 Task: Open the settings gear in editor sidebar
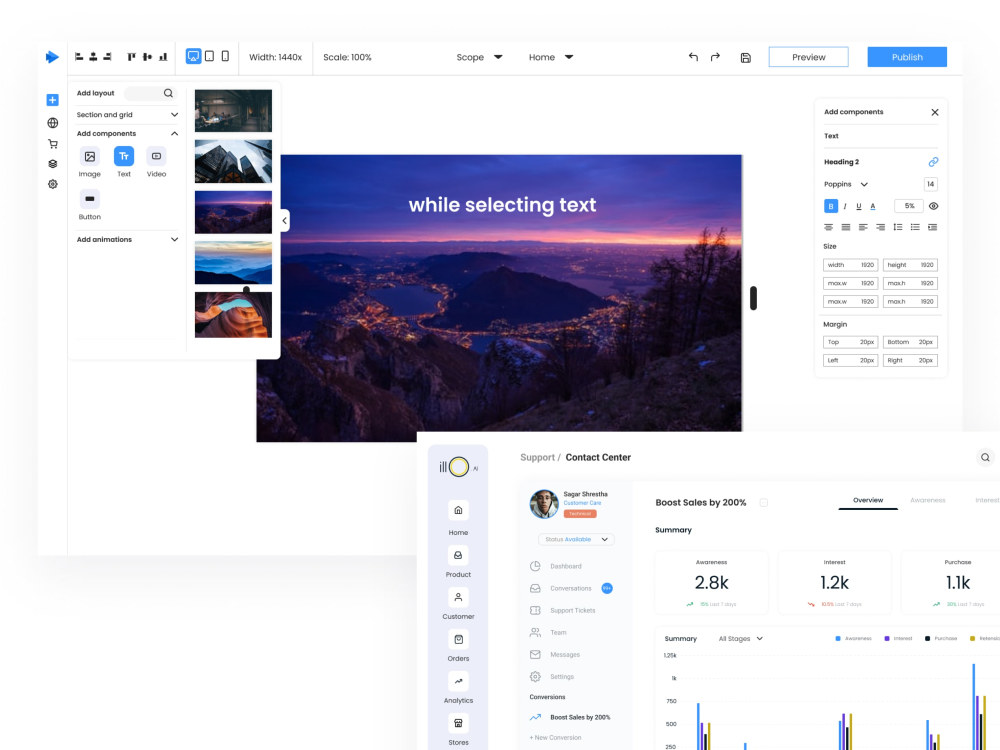coord(53,184)
